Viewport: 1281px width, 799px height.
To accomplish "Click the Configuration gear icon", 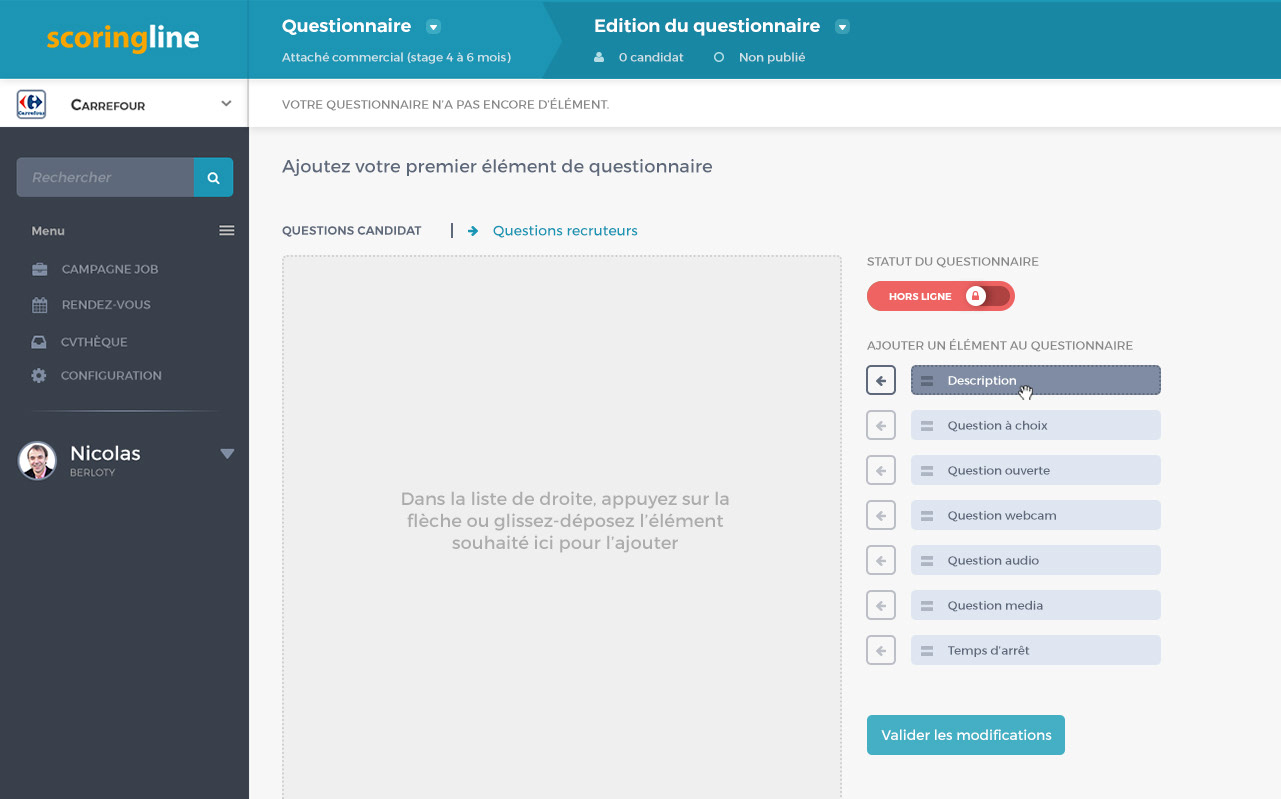I will click(39, 376).
